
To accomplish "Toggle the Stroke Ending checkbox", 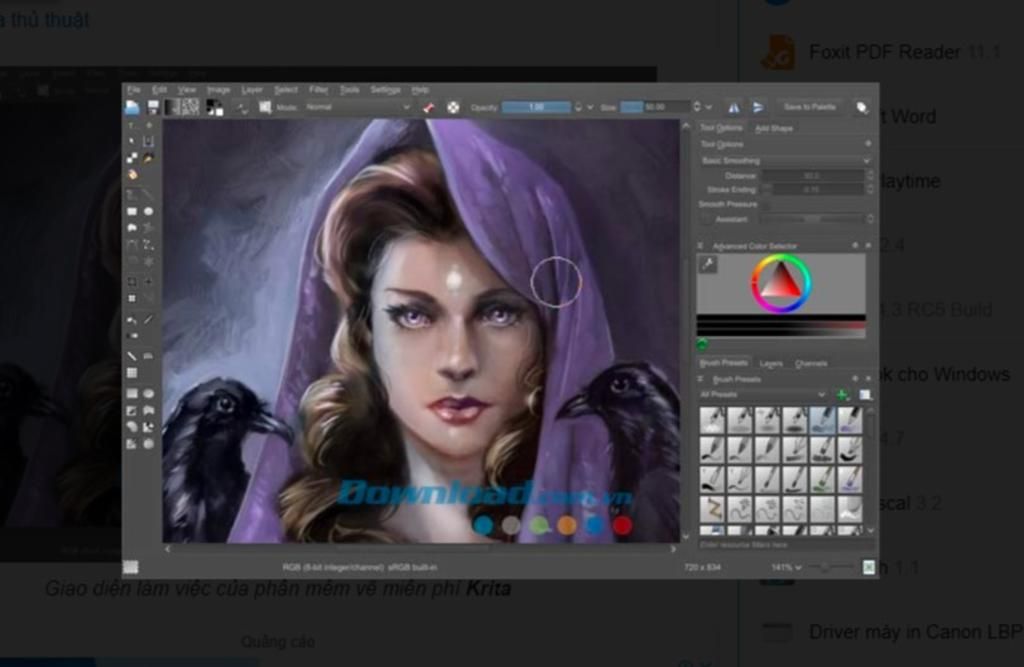I will (x=767, y=189).
